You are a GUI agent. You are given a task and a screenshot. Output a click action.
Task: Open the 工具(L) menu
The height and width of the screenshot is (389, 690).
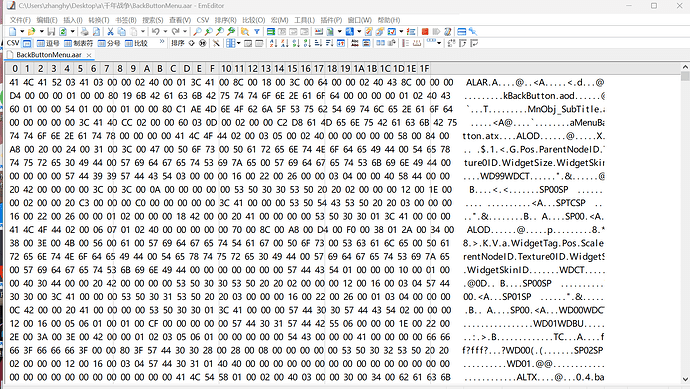click(x=305, y=20)
